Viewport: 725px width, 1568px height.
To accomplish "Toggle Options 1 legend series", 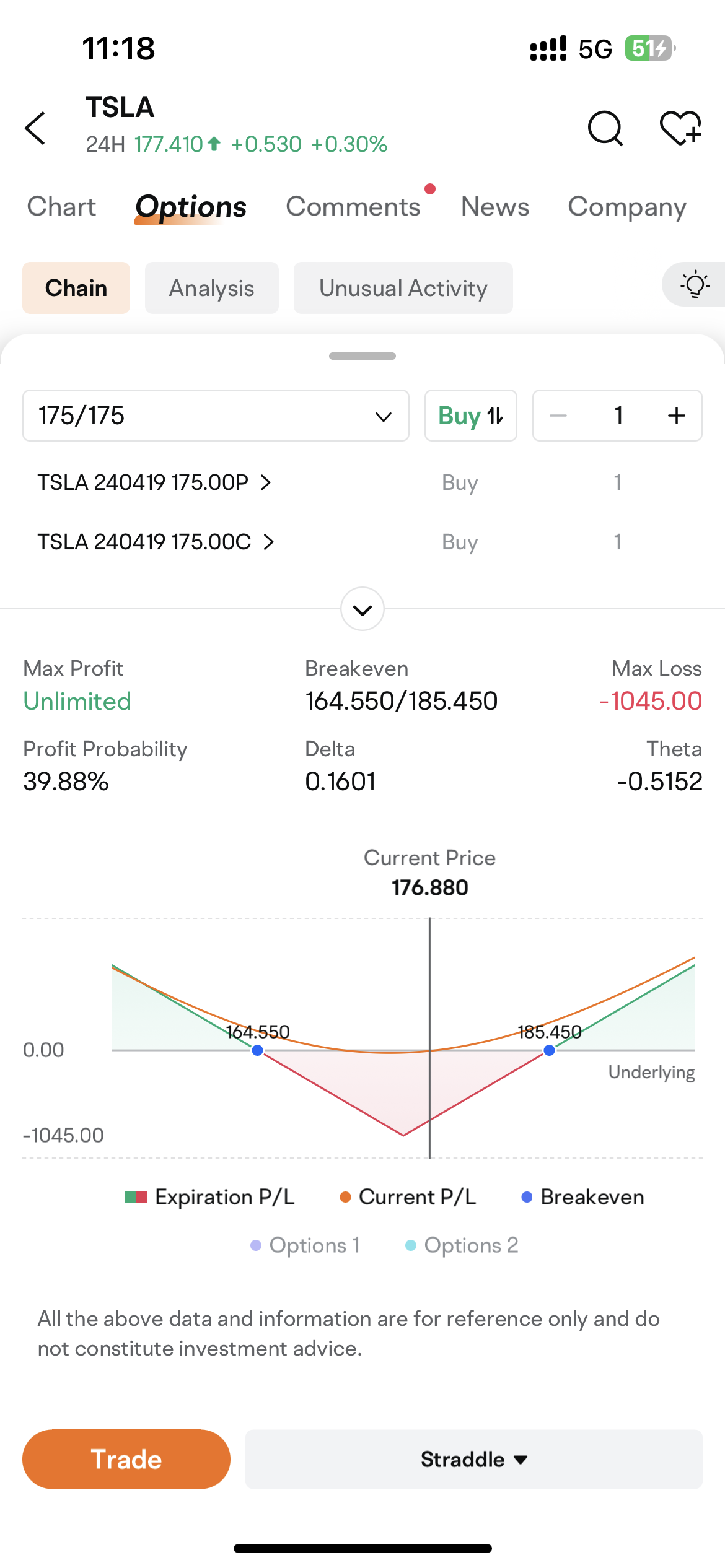I will (x=305, y=1245).
